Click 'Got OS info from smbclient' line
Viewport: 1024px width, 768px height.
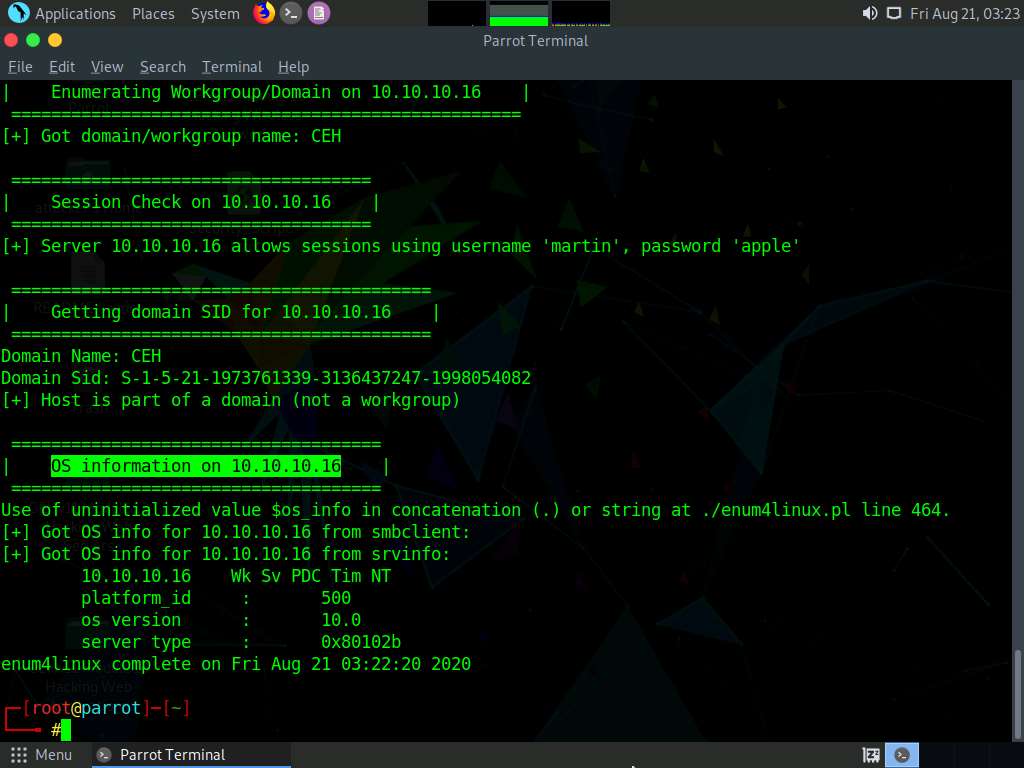click(x=235, y=532)
